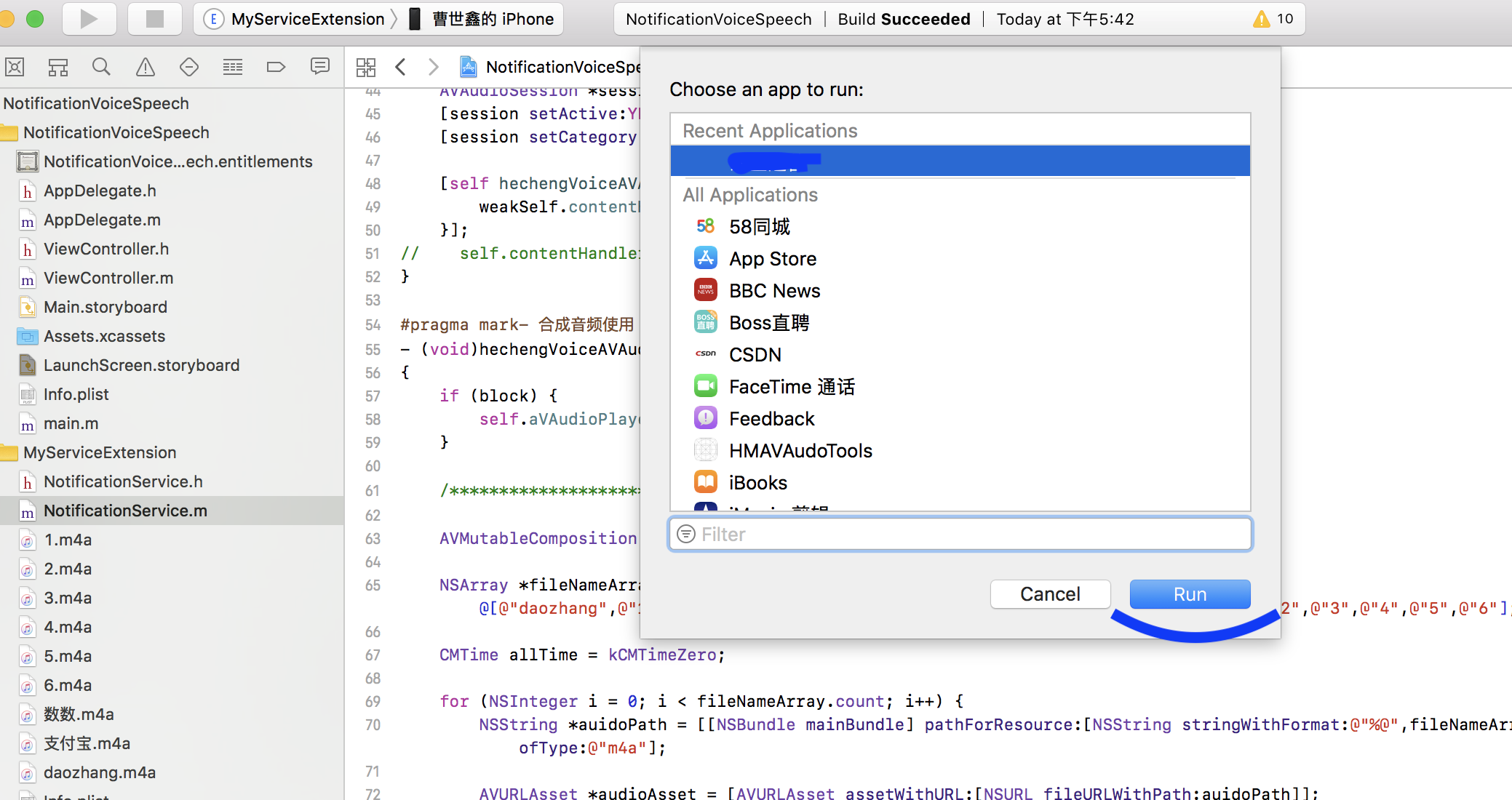Select the 3.m4a audio file

coord(68,598)
